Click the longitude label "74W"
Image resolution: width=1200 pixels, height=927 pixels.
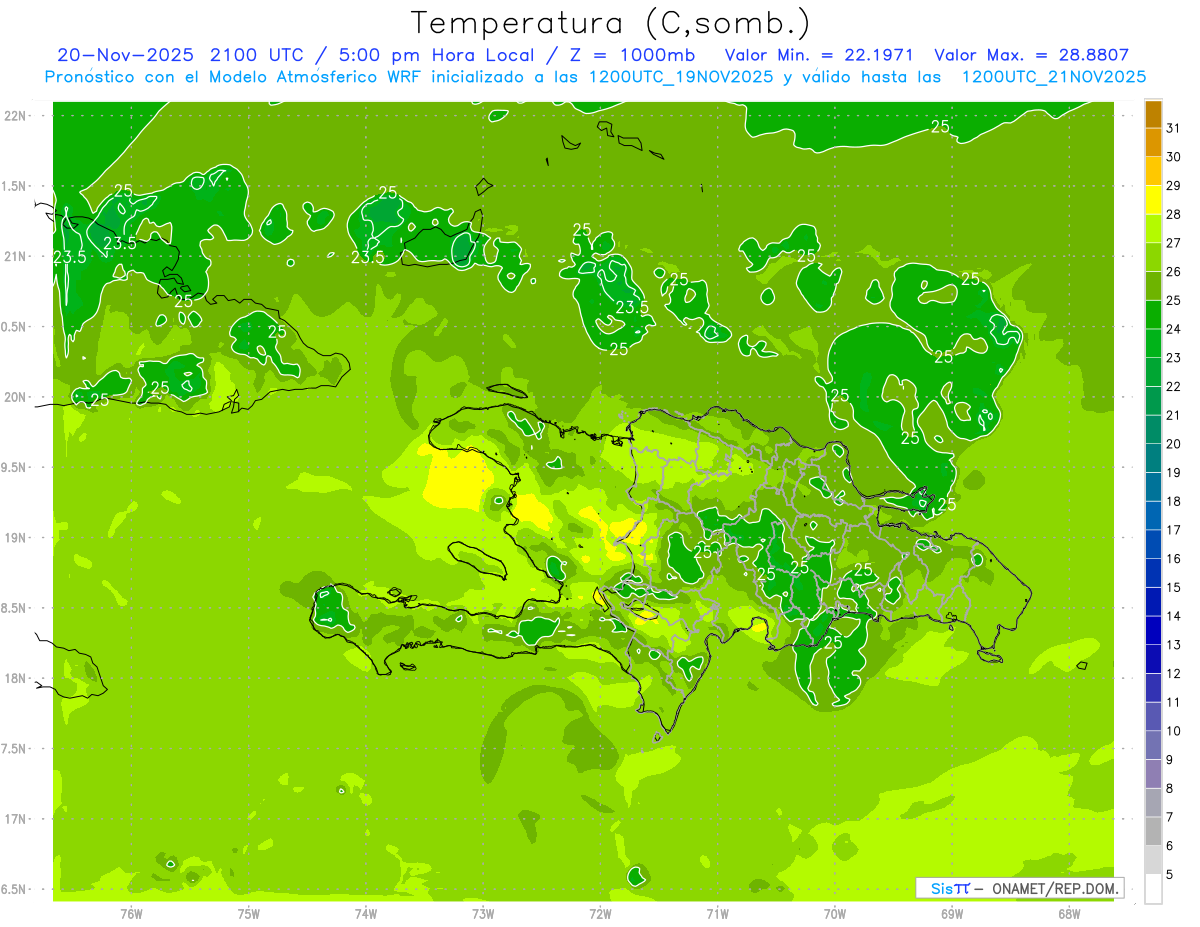[365, 913]
